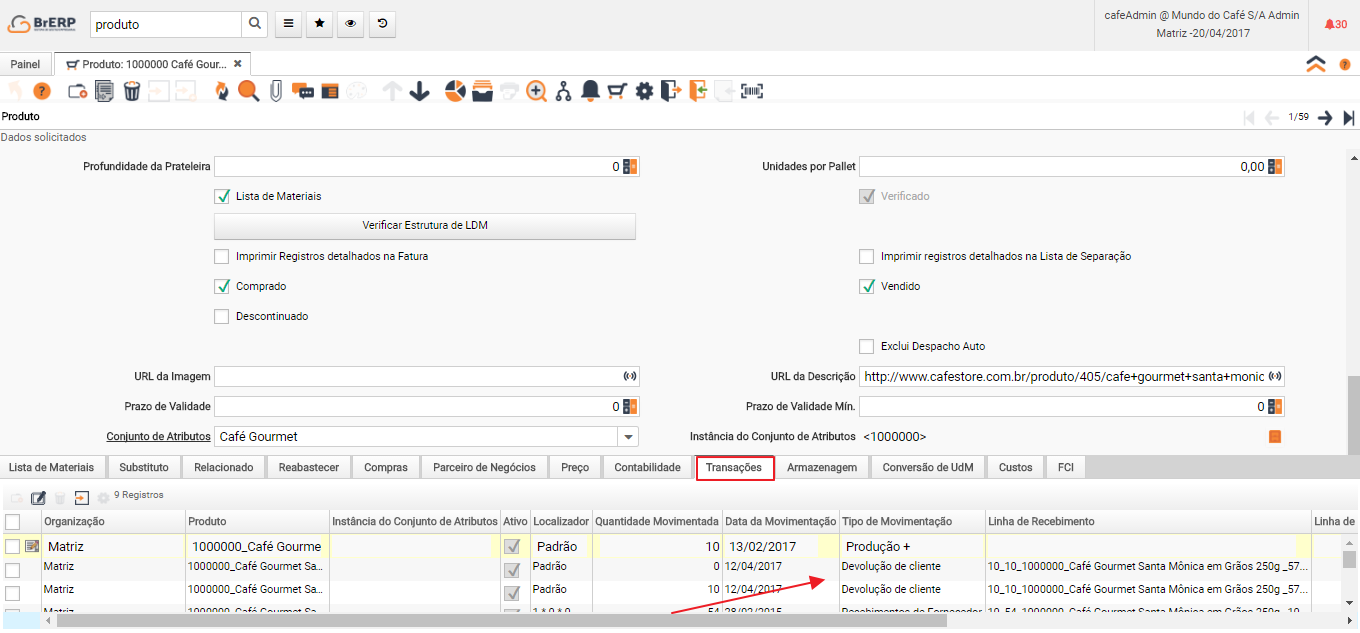Click Verificar Estrutura de LDM button
This screenshot has height=633, width=1360.
pos(425,226)
